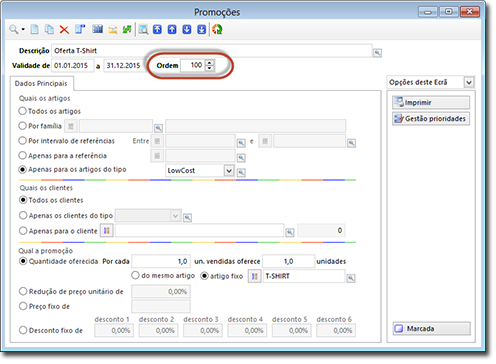Screen dimensions: 496x364
Task: Click the article picker icon beside T-SHIRT
Action: click(x=254, y=276)
